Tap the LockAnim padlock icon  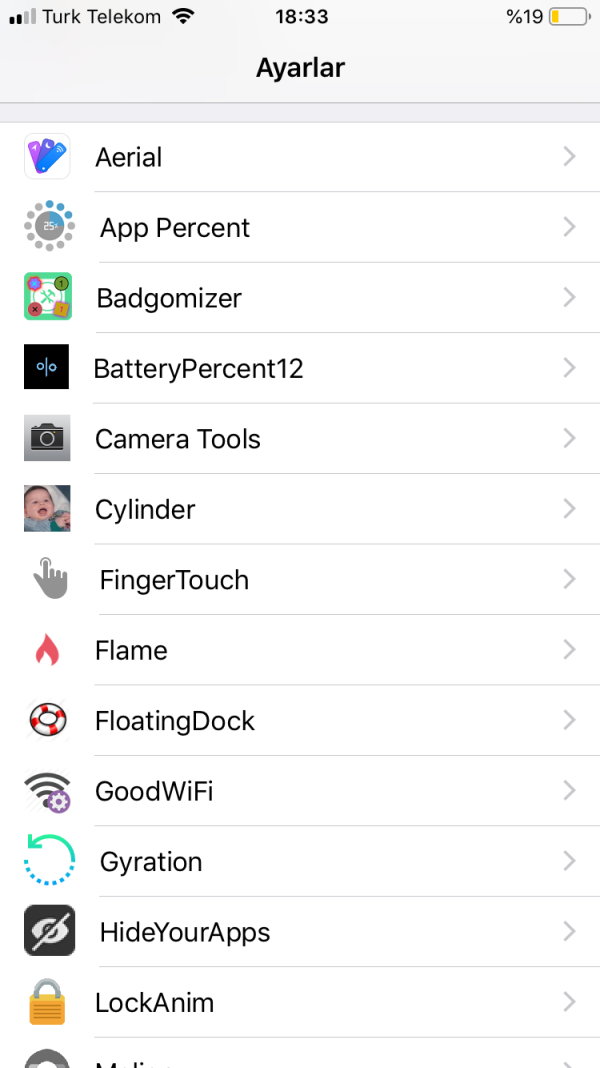[x=47, y=1002]
